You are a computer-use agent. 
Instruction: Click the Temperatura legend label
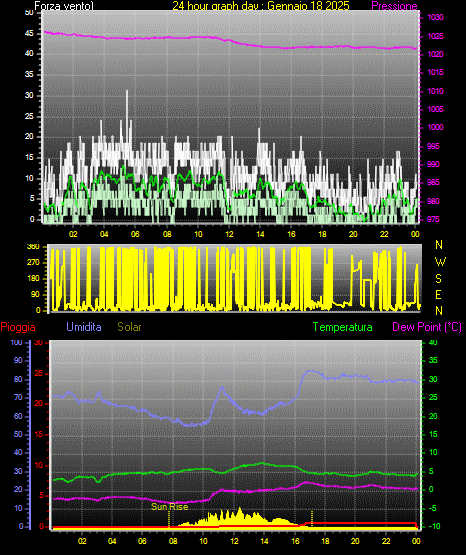tap(342, 327)
